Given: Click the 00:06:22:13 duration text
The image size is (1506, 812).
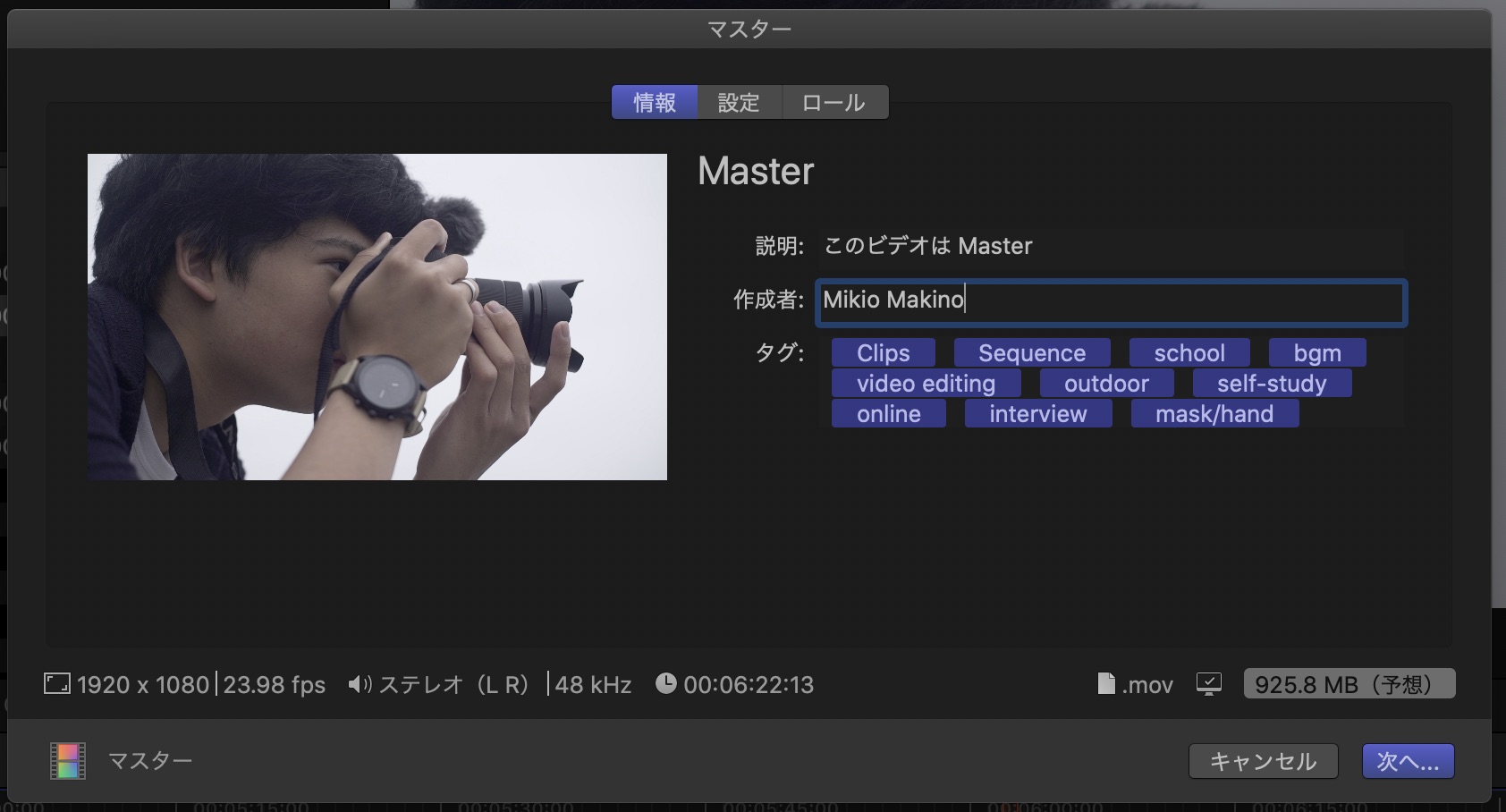Looking at the screenshot, I should click(x=749, y=685).
